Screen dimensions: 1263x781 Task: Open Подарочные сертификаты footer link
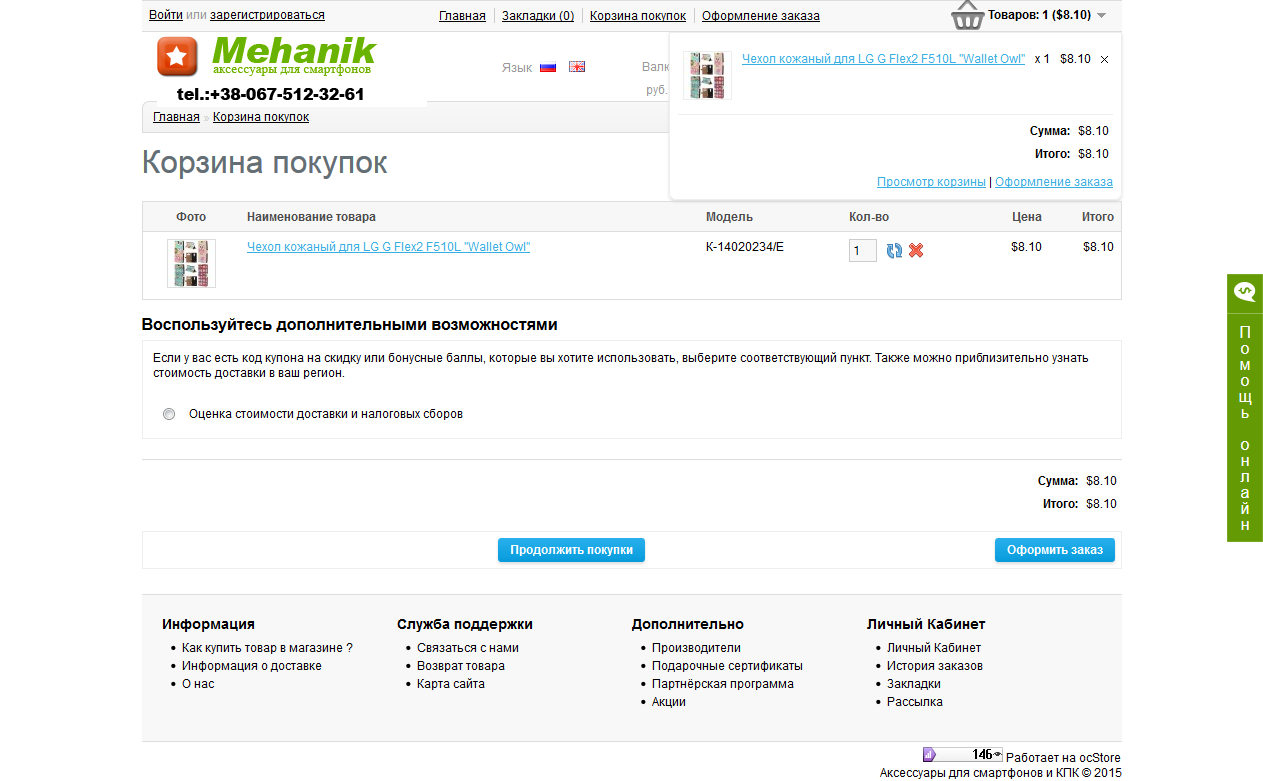[x=727, y=666]
